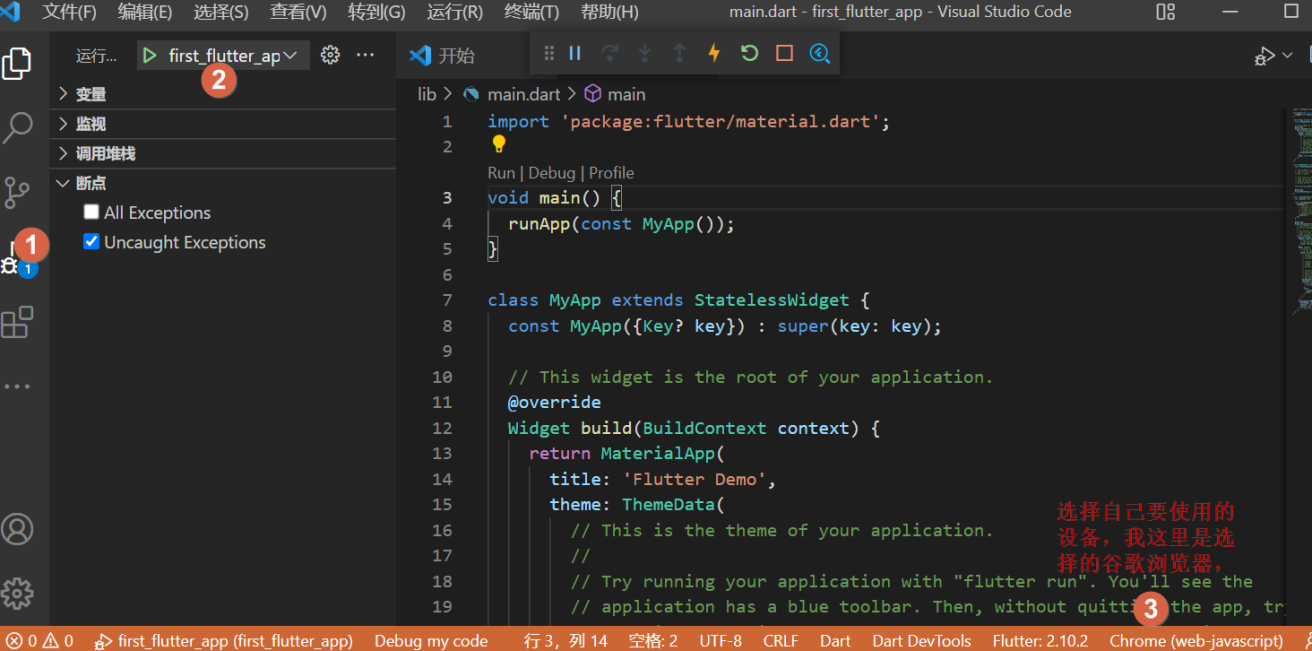Click run-or-debug icon at editor top right
The height and width of the screenshot is (651, 1312).
pos(1265,56)
